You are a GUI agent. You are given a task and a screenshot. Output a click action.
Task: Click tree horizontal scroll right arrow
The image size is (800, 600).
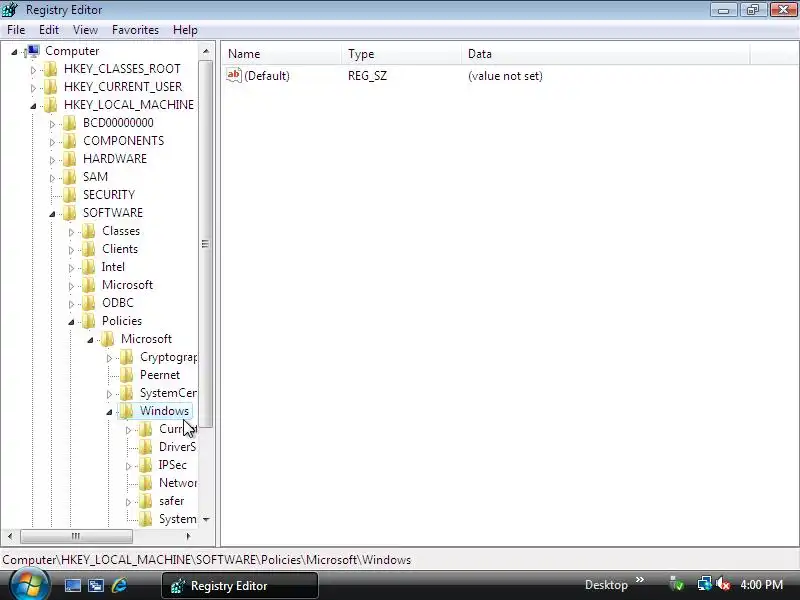click(188, 536)
